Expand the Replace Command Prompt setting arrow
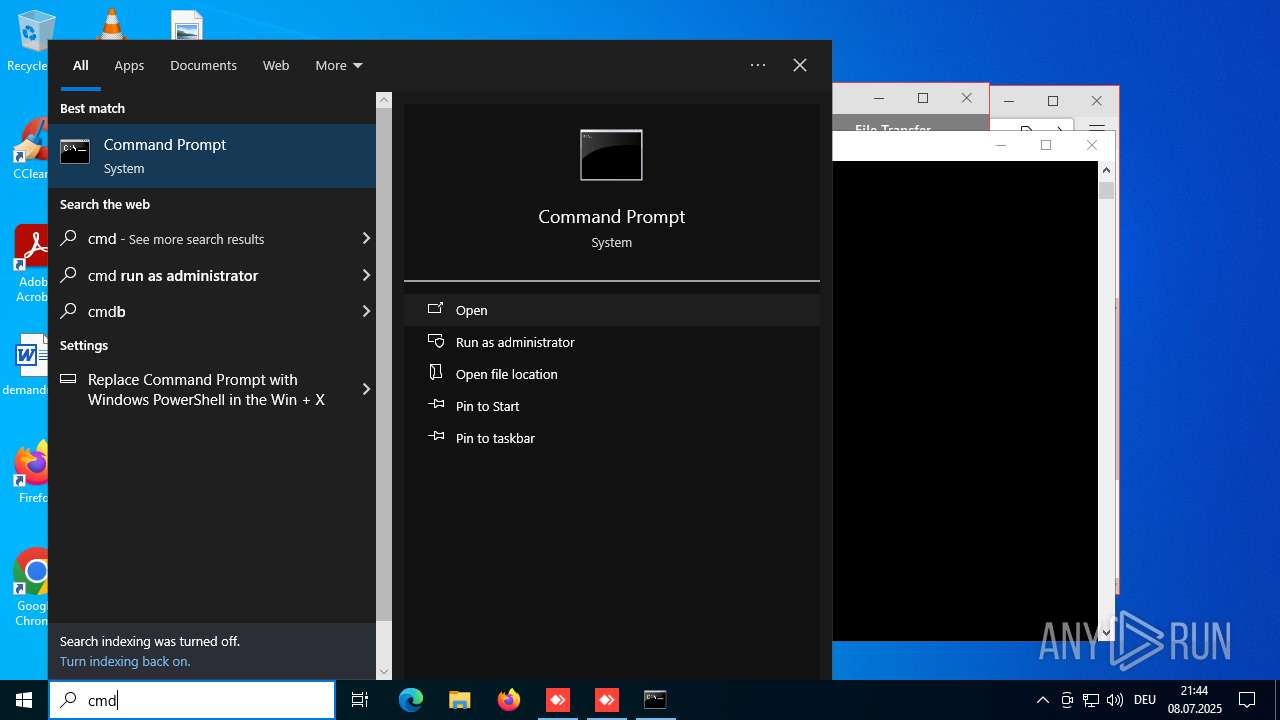This screenshot has width=1280, height=720. point(366,389)
